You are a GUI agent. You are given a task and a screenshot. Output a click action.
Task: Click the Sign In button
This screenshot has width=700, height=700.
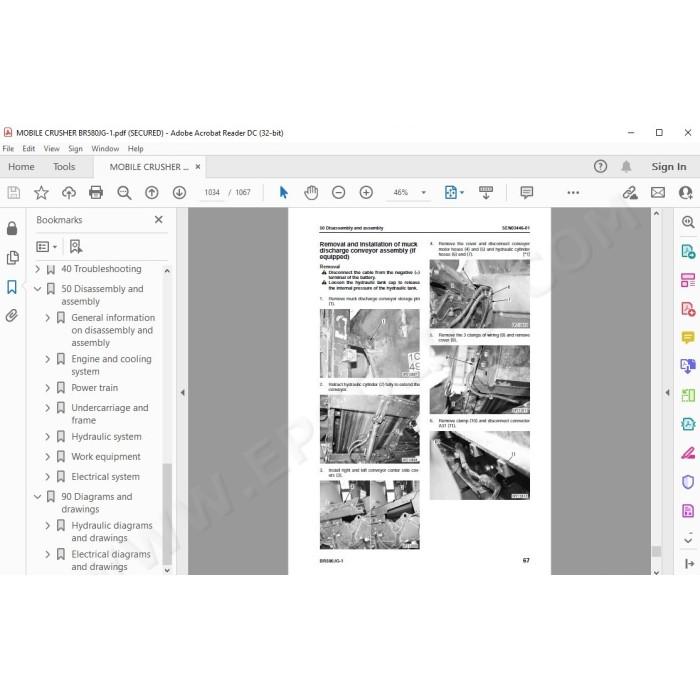click(x=668, y=167)
